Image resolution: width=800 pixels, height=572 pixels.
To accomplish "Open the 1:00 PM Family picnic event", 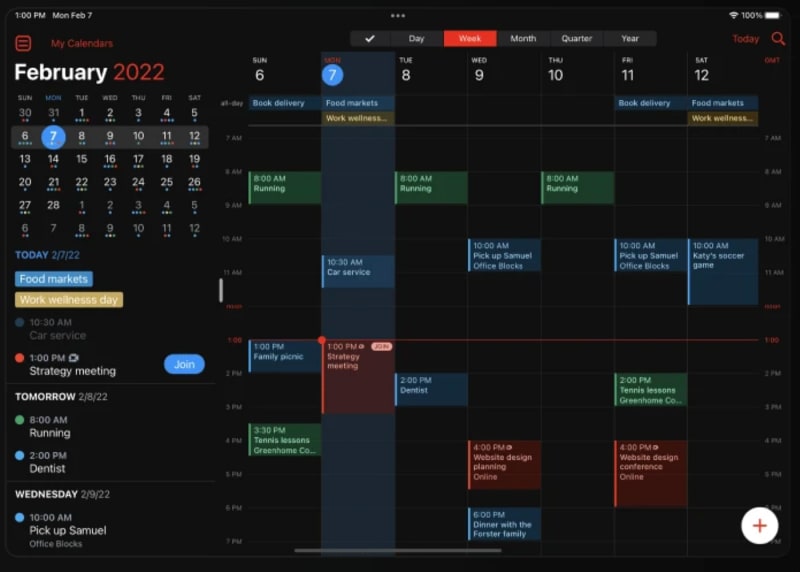I will point(285,356).
